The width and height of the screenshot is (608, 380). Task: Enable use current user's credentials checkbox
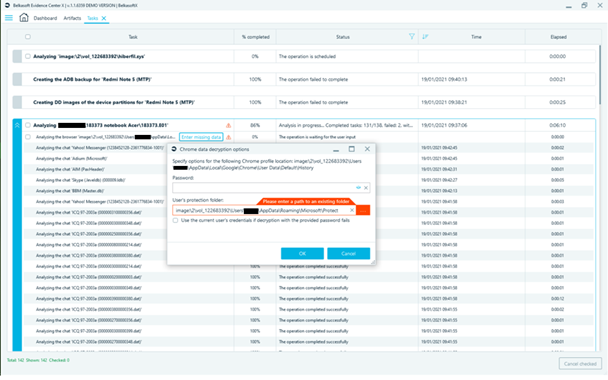pos(176,220)
